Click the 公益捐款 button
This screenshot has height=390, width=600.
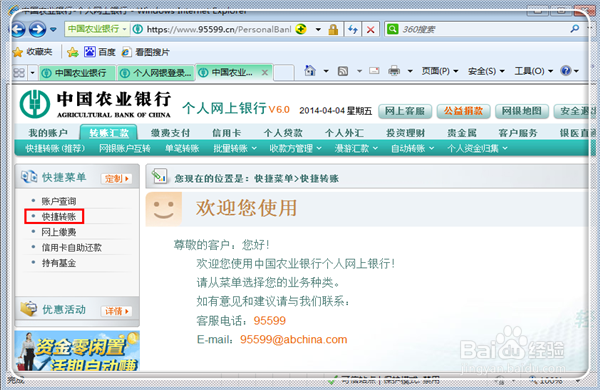[463, 111]
